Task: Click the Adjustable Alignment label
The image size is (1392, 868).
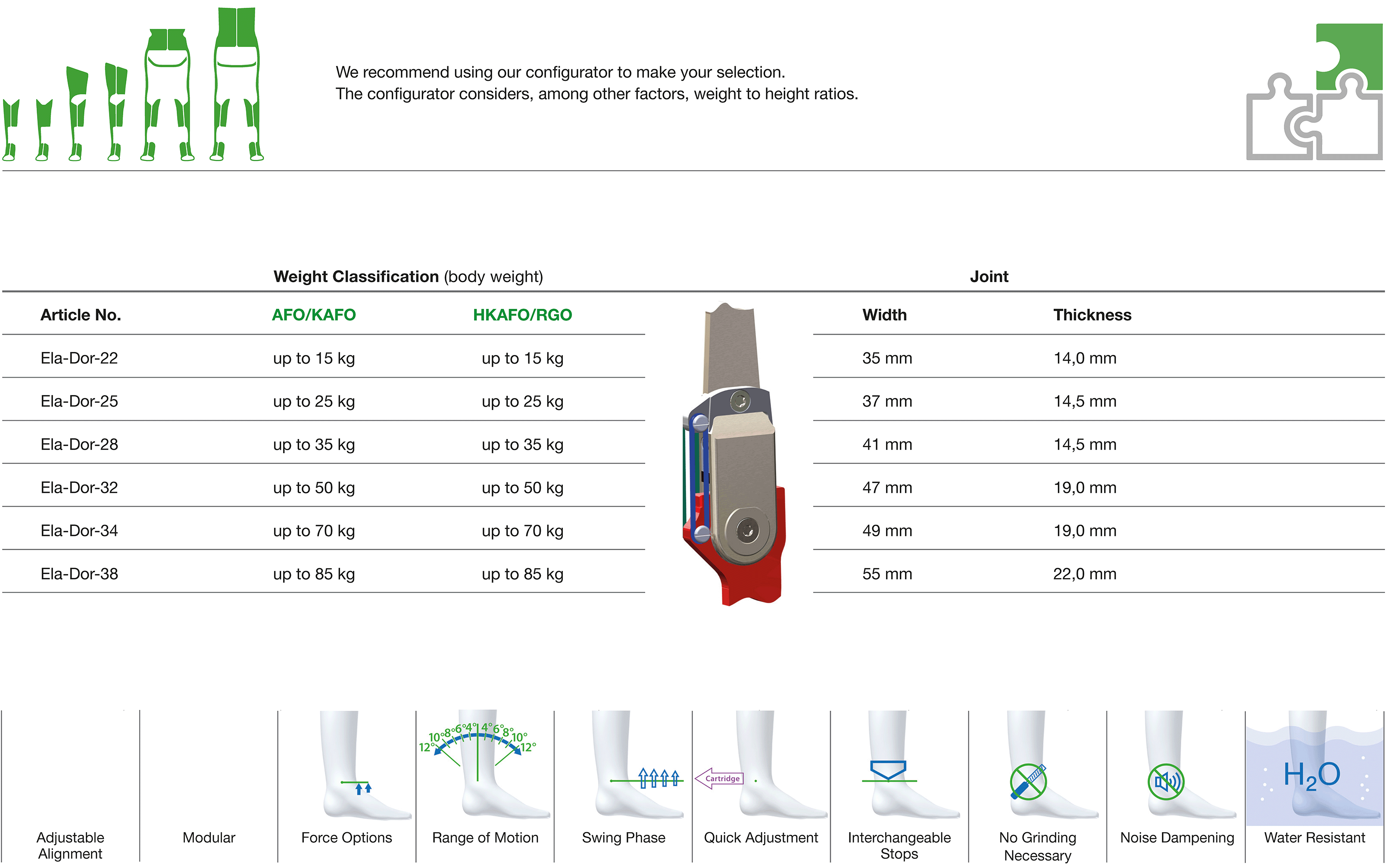Action: pyautogui.click(x=70, y=846)
